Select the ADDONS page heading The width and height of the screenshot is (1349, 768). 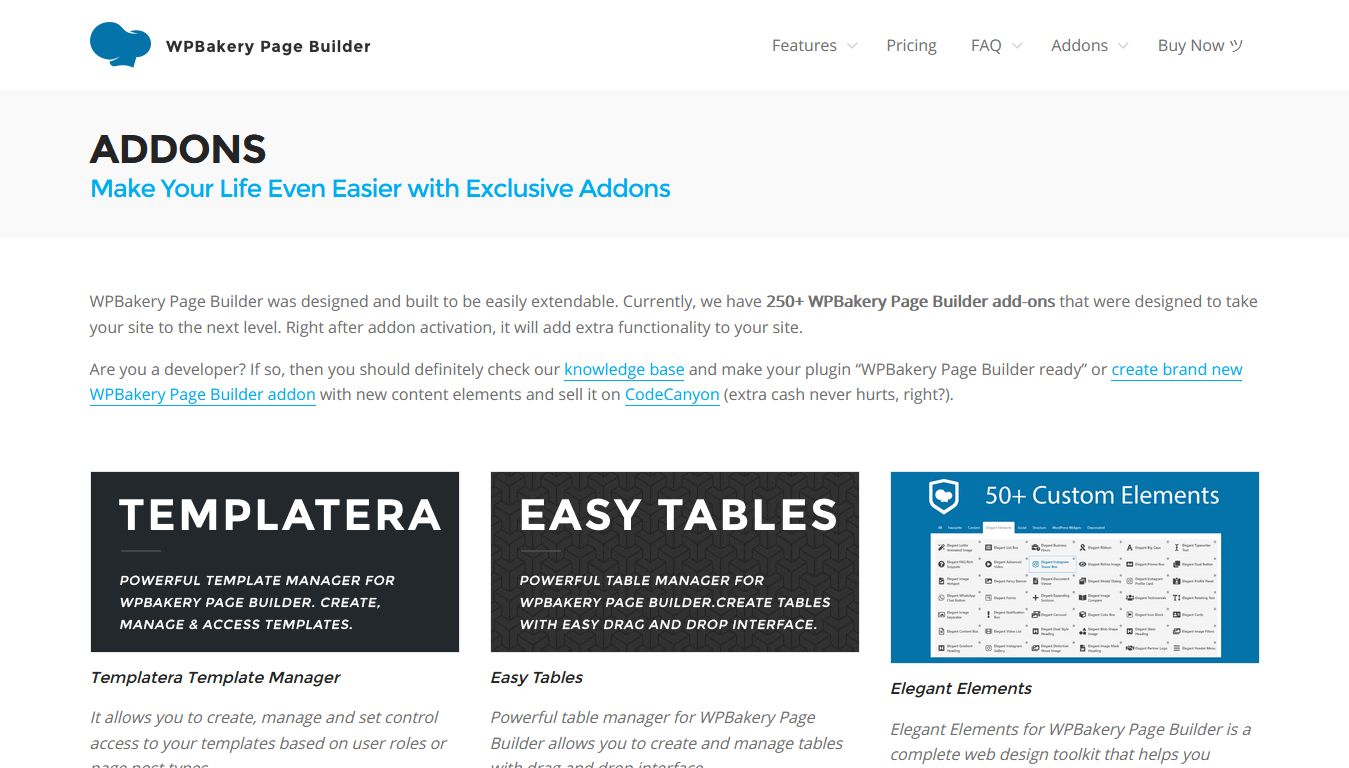(178, 149)
